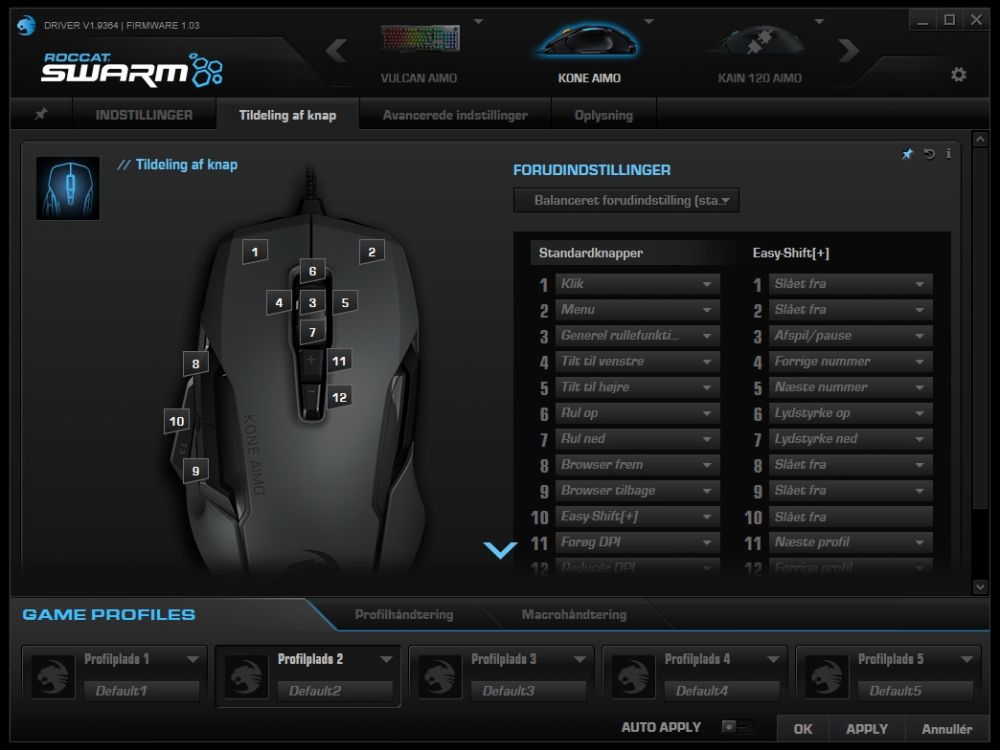The width and height of the screenshot is (1000, 750).
Task: Open the Rul op dropdown
Action: [x=637, y=413]
